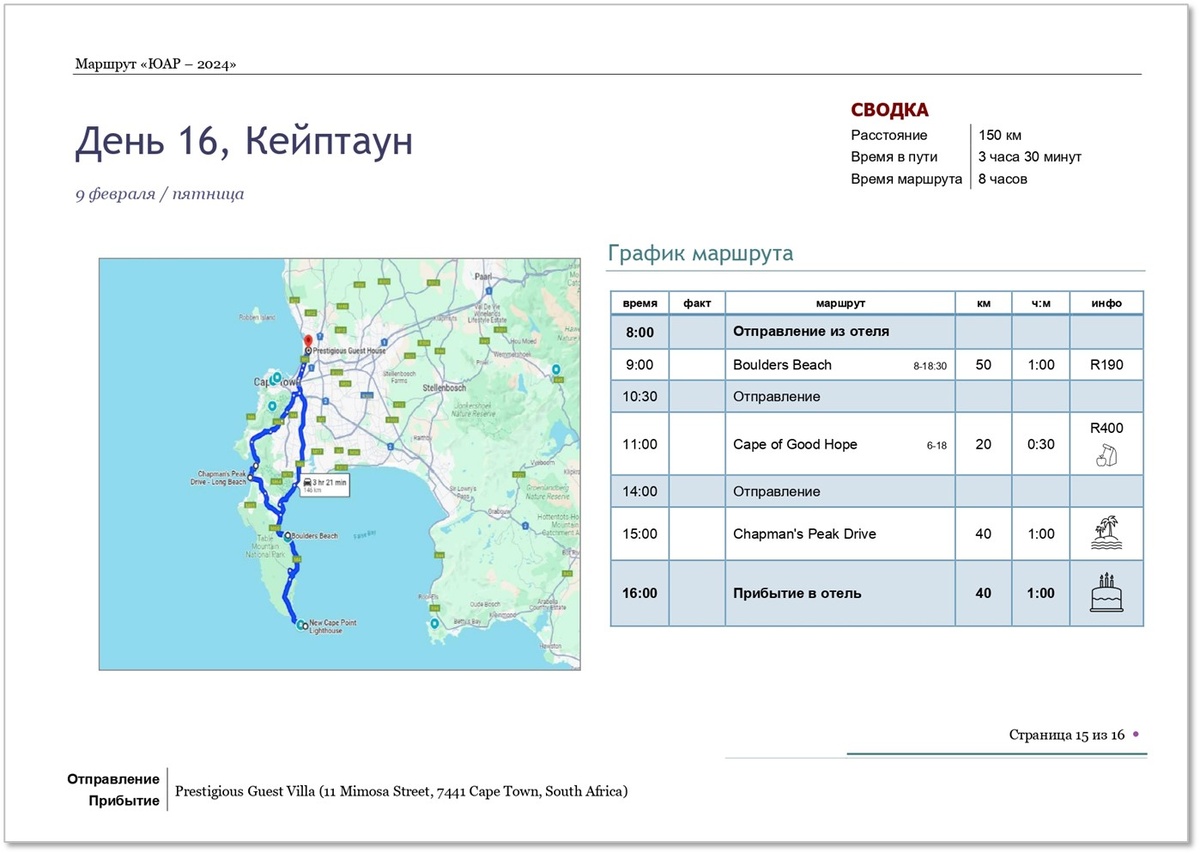
Task: Click the '11:00' time cell
Action: click(640, 444)
